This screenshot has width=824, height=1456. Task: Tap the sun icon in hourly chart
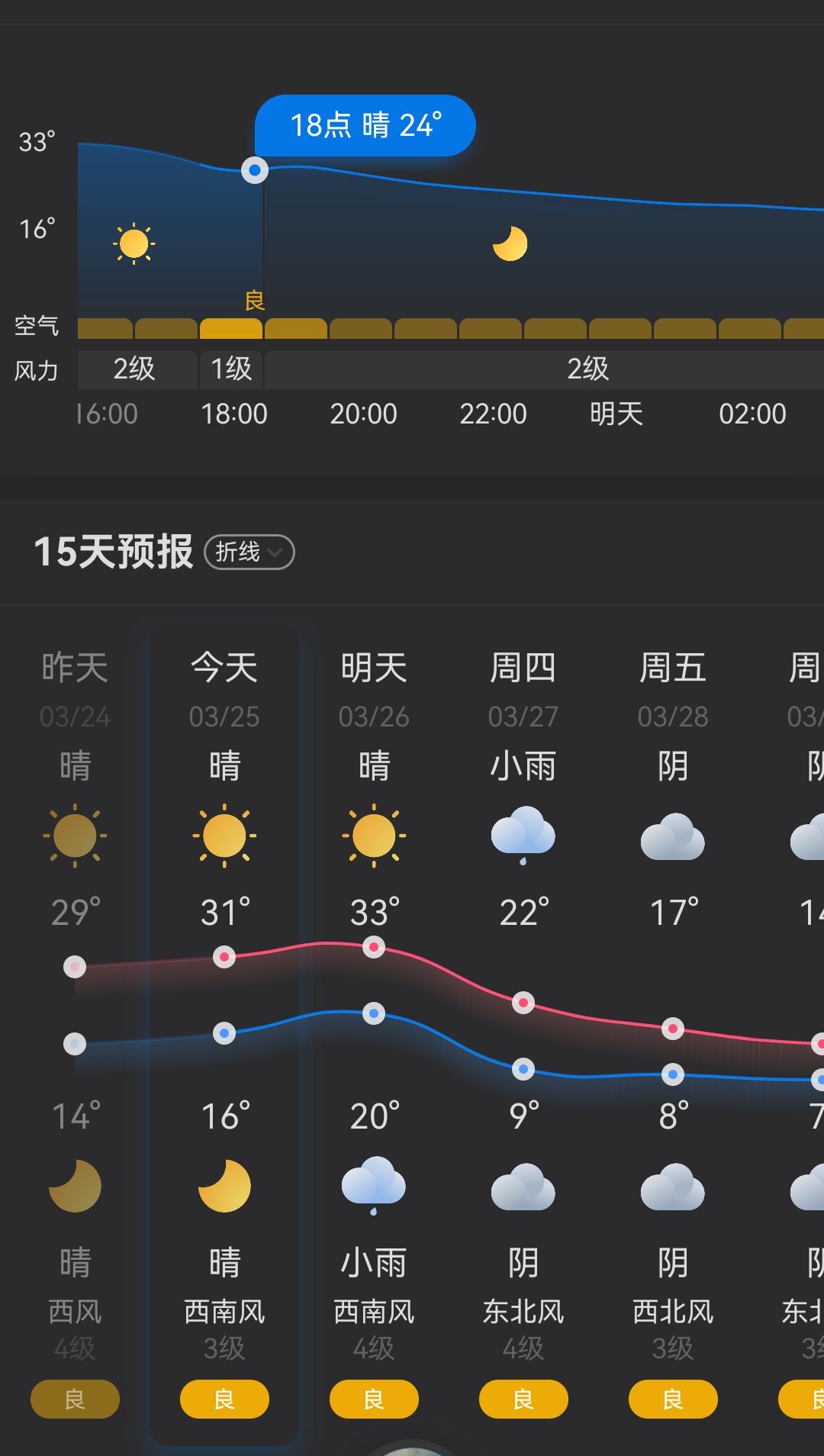tap(134, 244)
